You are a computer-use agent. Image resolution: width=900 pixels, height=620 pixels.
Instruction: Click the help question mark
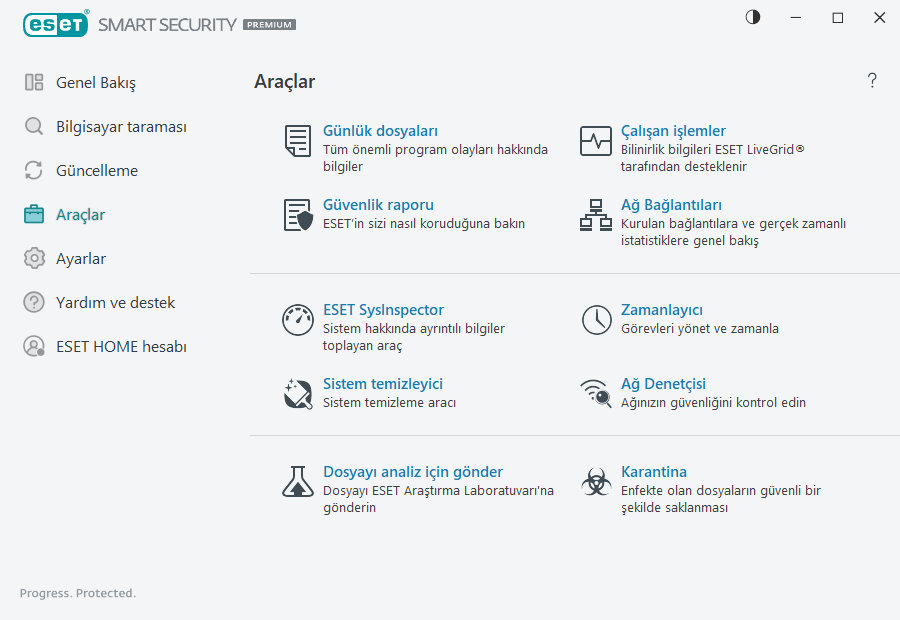click(871, 80)
